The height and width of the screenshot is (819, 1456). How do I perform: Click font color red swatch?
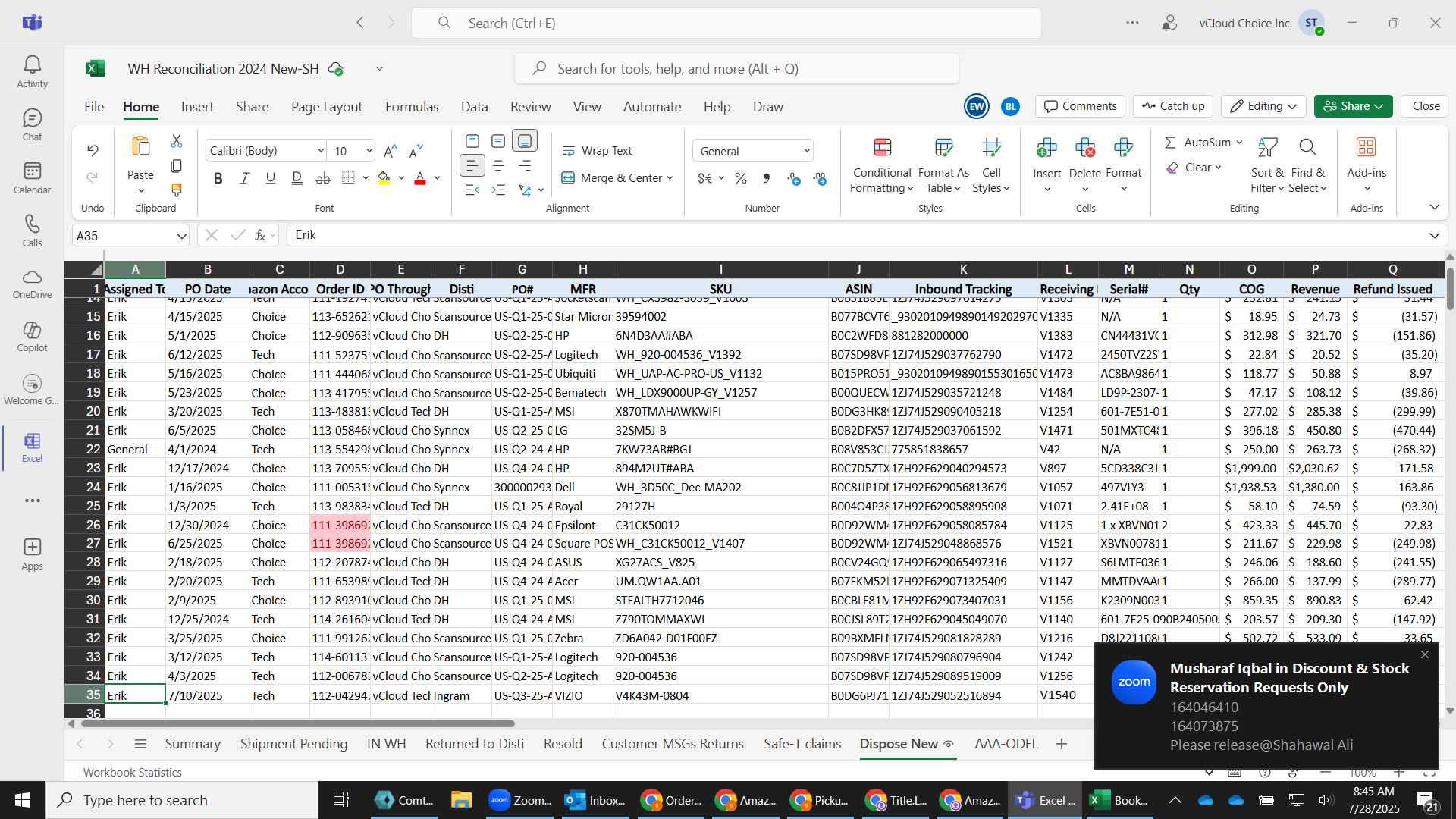coord(420,178)
